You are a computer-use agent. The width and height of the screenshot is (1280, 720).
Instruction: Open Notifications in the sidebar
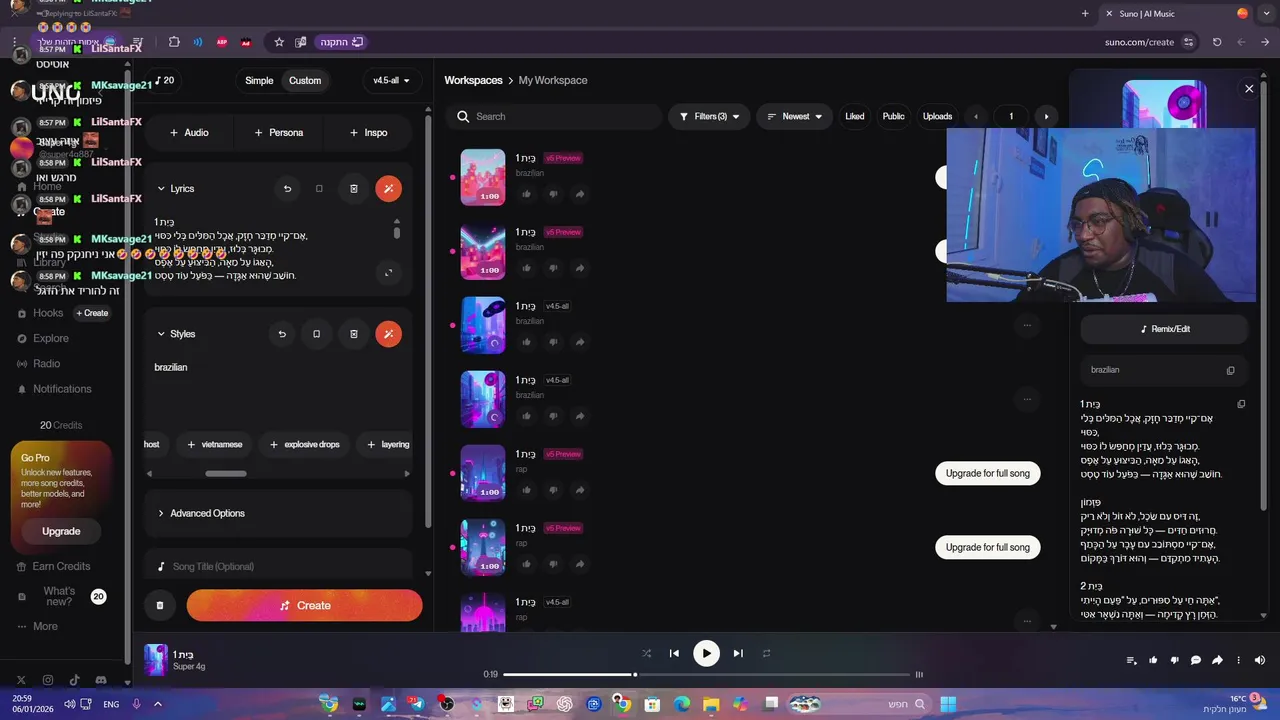tap(54, 388)
